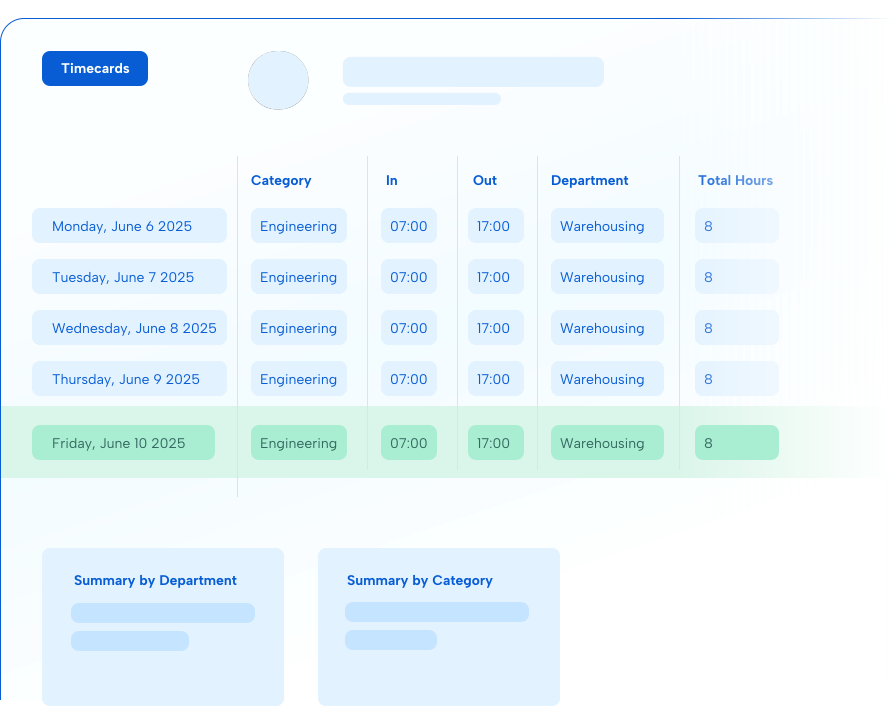The image size is (894, 706).
Task: Click the 17:00 Out time for Monday
Action: (x=495, y=226)
